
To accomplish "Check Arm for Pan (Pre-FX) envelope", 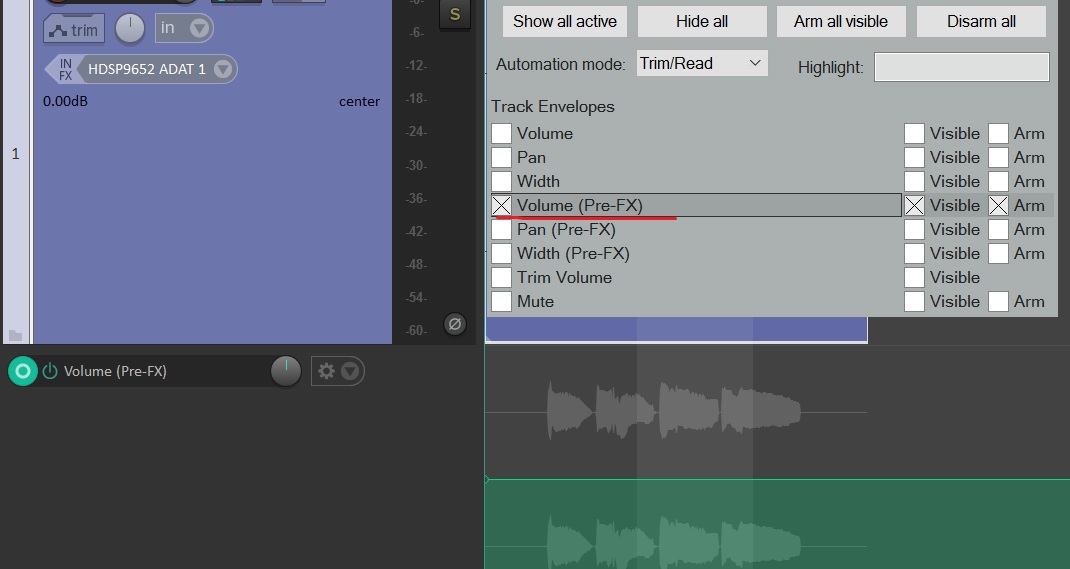I will 998,230.
